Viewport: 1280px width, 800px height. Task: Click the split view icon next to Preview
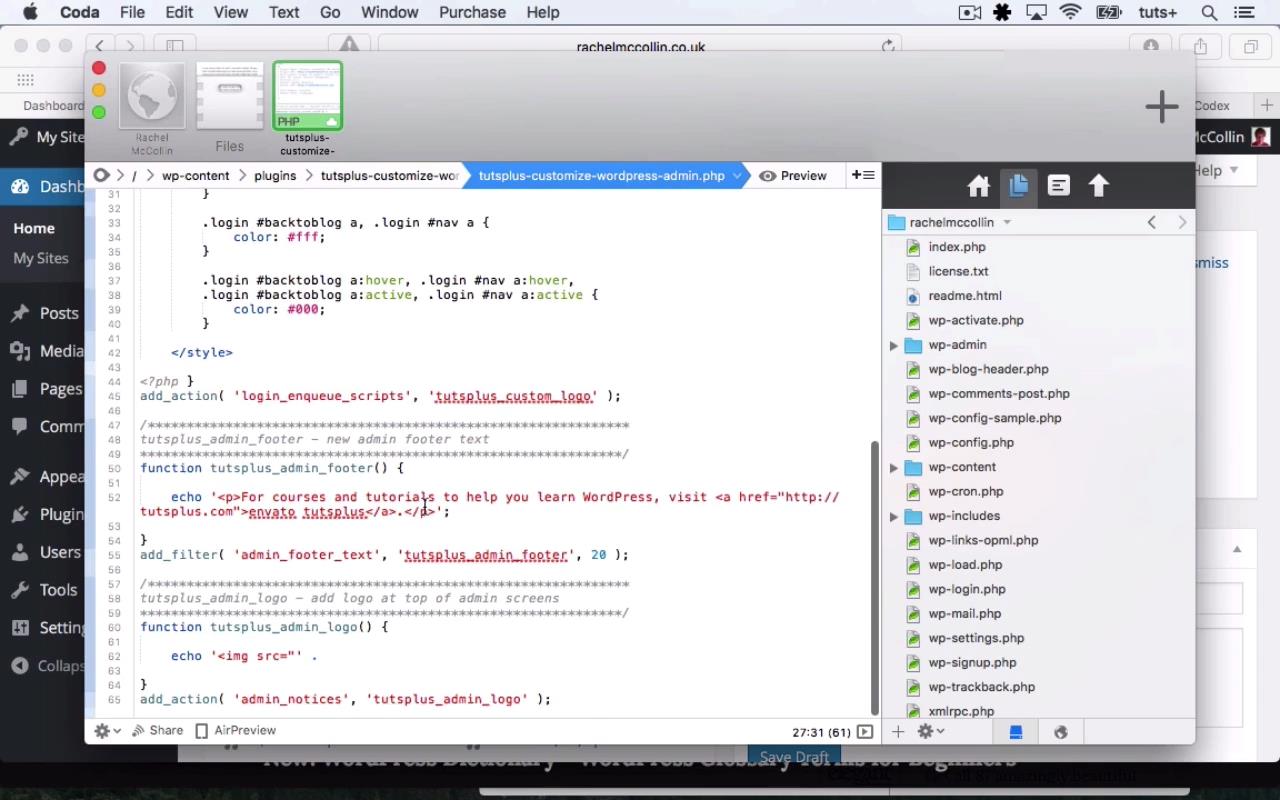pos(862,175)
